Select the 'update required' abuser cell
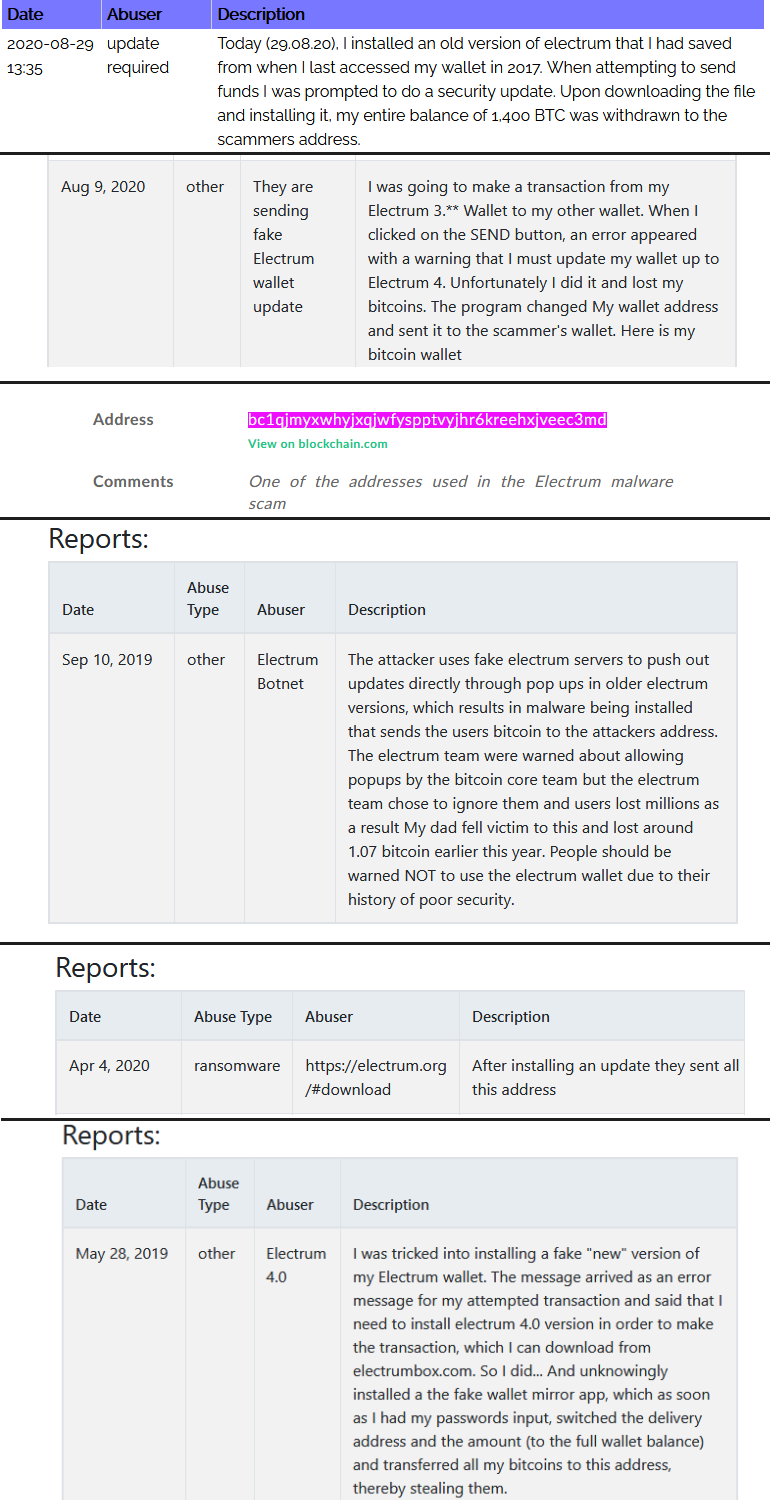The image size is (770, 1500). [x=137, y=56]
